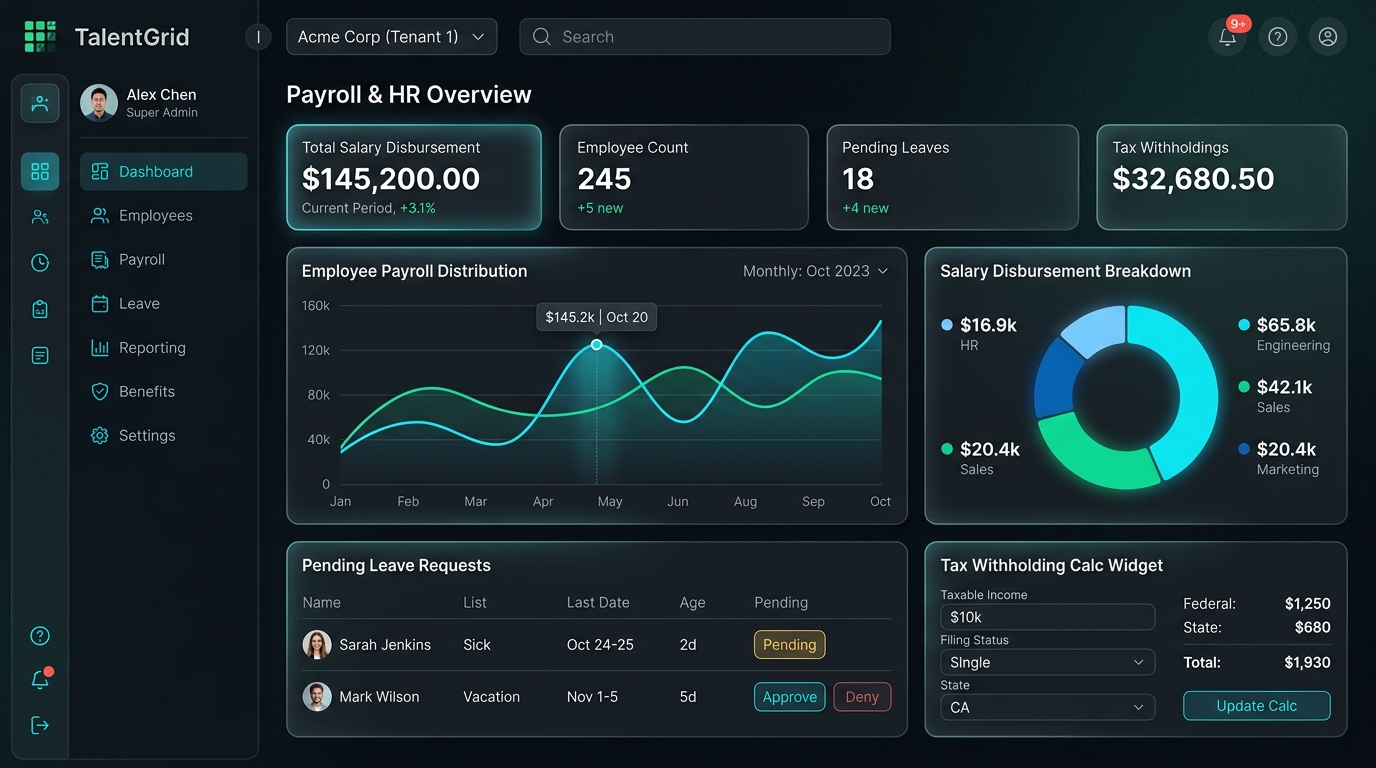
Task: Select the people icon in icon rail
Action: coord(40,217)
